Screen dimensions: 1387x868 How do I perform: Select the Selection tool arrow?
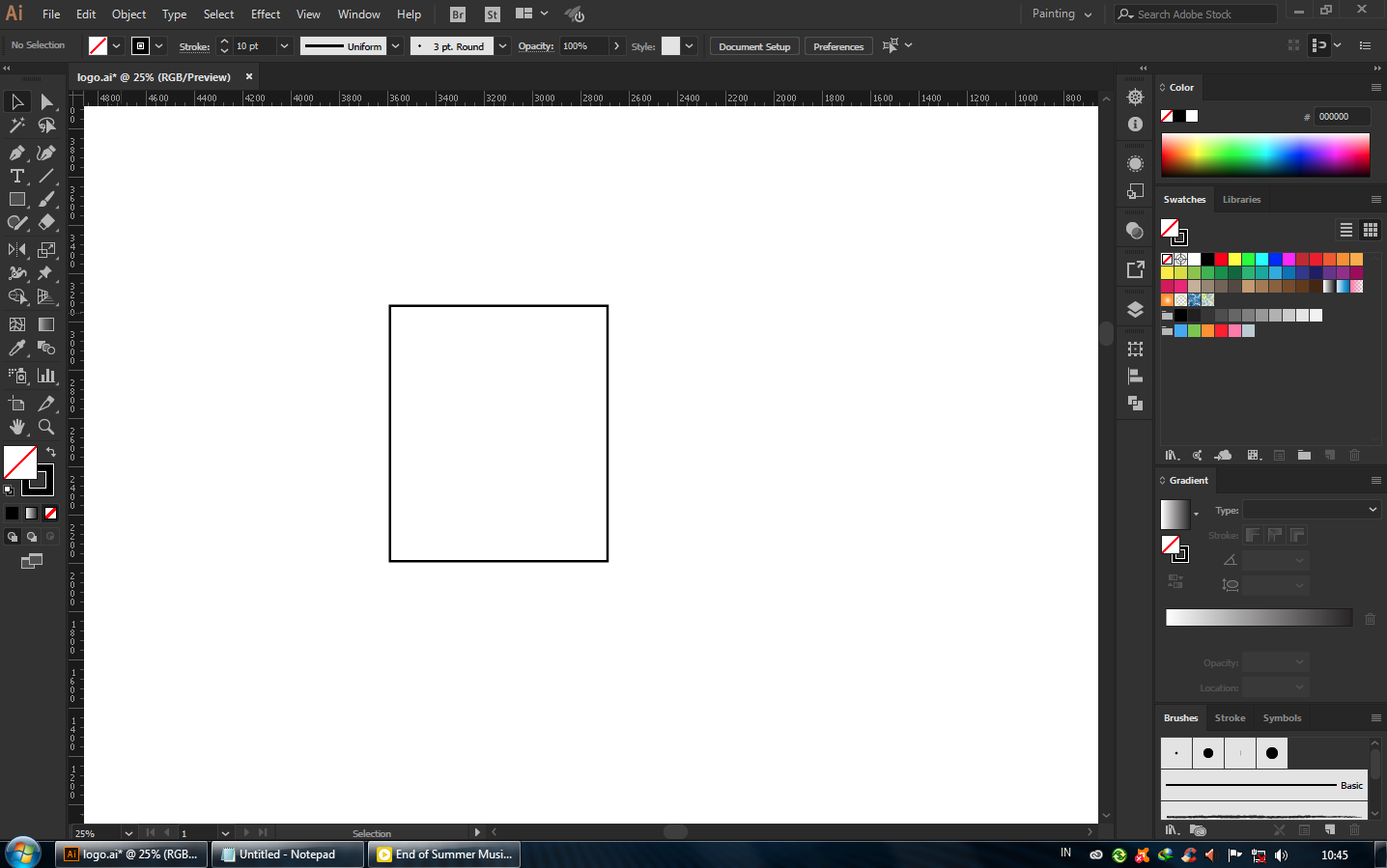tap(17, 101)
